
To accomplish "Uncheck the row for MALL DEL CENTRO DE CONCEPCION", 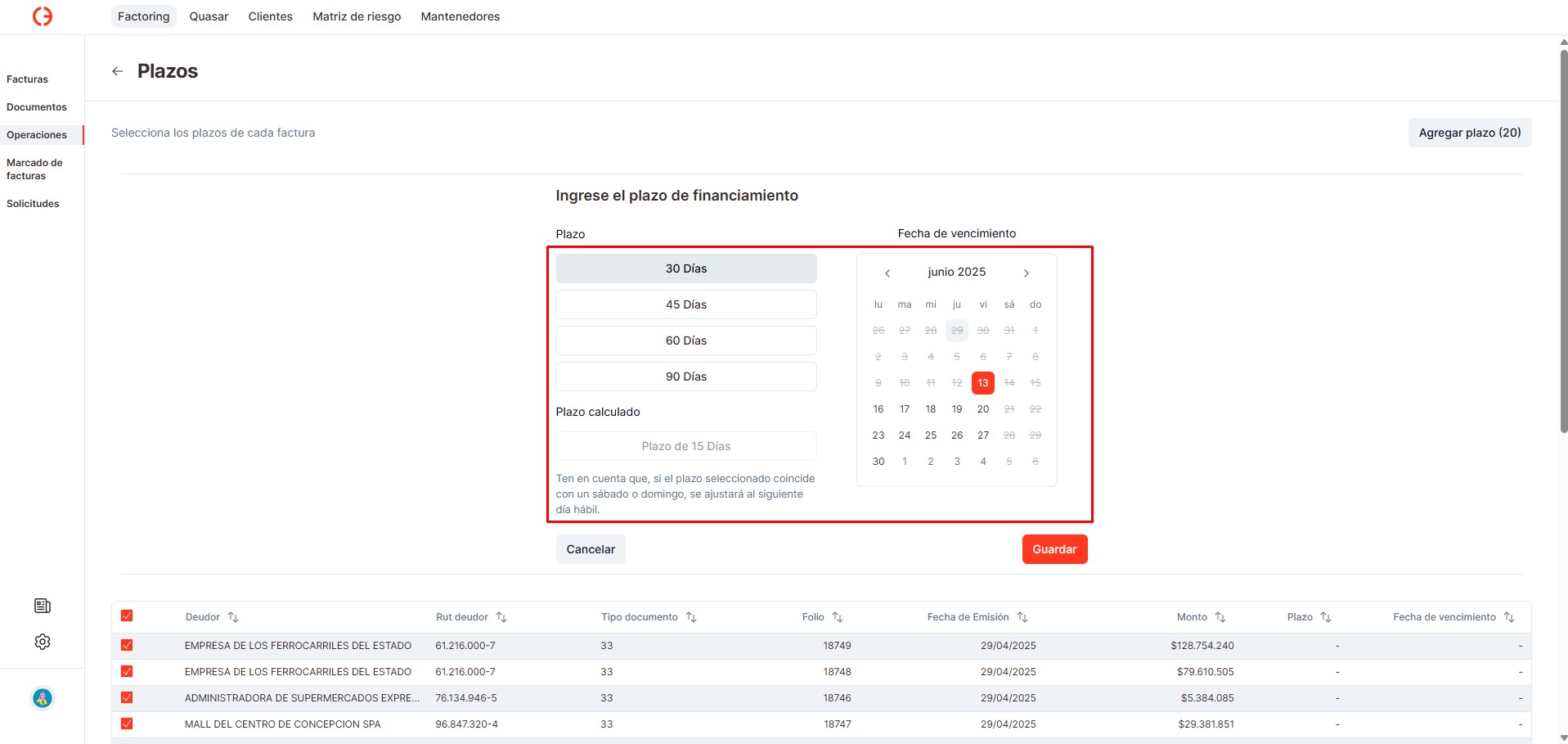I will point(128,724).
